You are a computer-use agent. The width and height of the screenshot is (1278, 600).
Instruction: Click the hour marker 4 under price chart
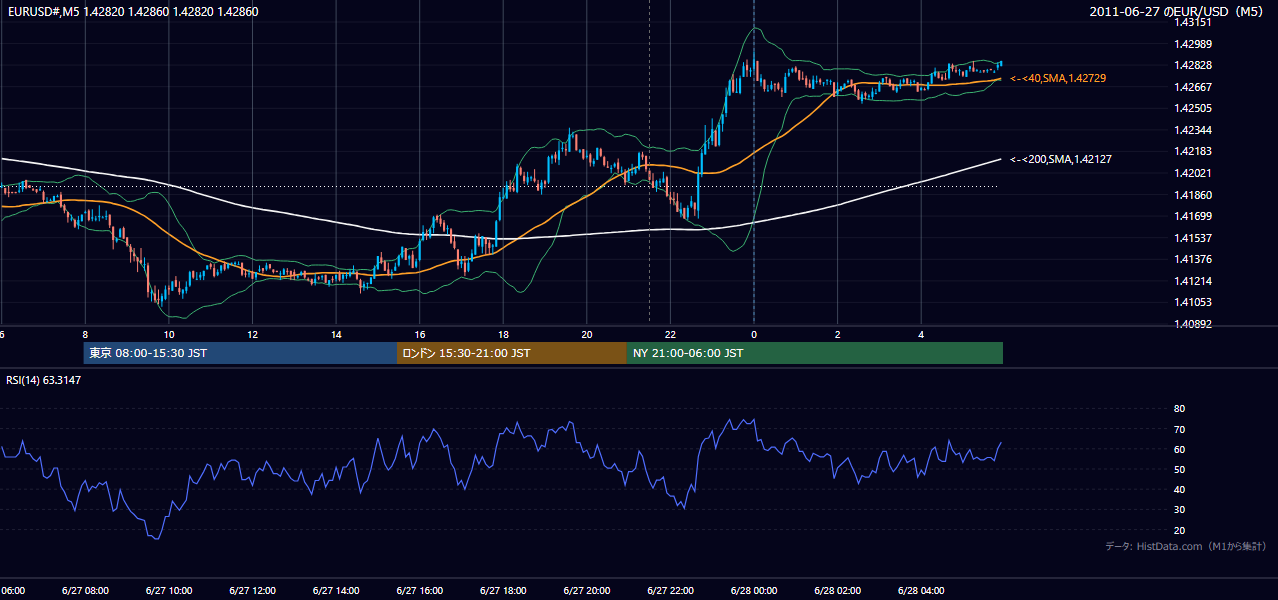[921, 335]
